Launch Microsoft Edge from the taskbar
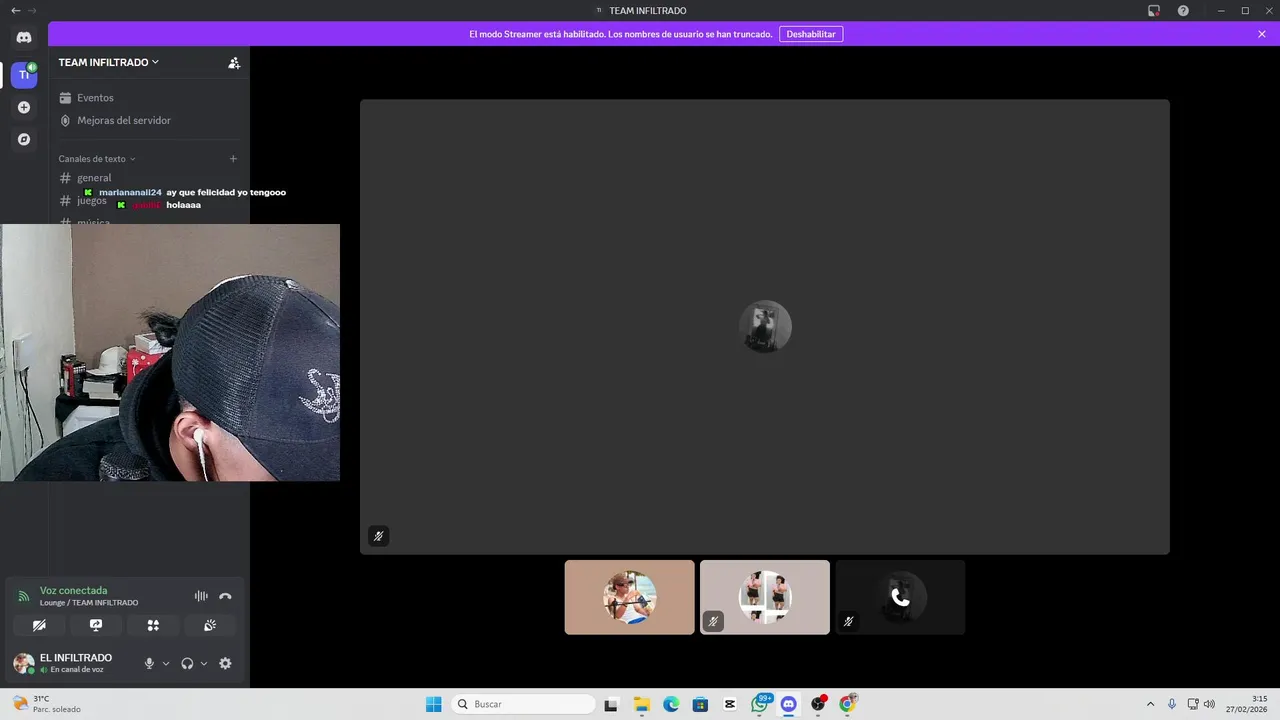 click(x=671, y=704)
